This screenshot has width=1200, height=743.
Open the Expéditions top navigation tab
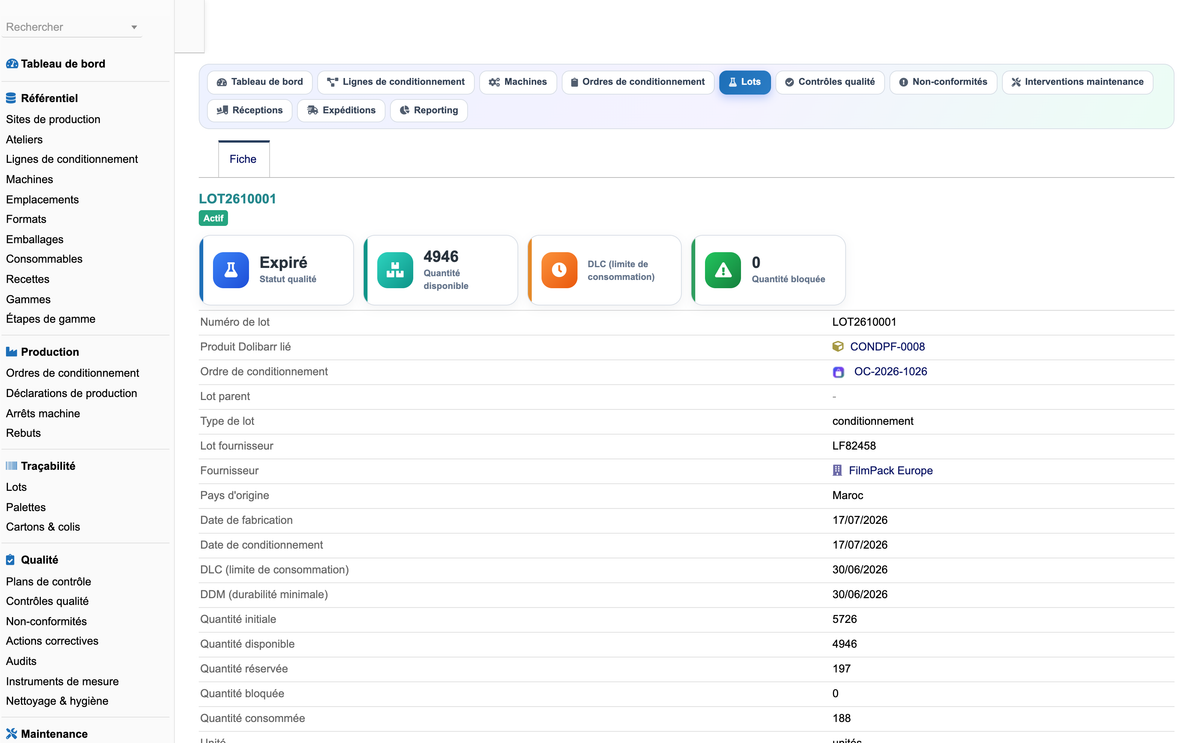(x=341, y=110)
